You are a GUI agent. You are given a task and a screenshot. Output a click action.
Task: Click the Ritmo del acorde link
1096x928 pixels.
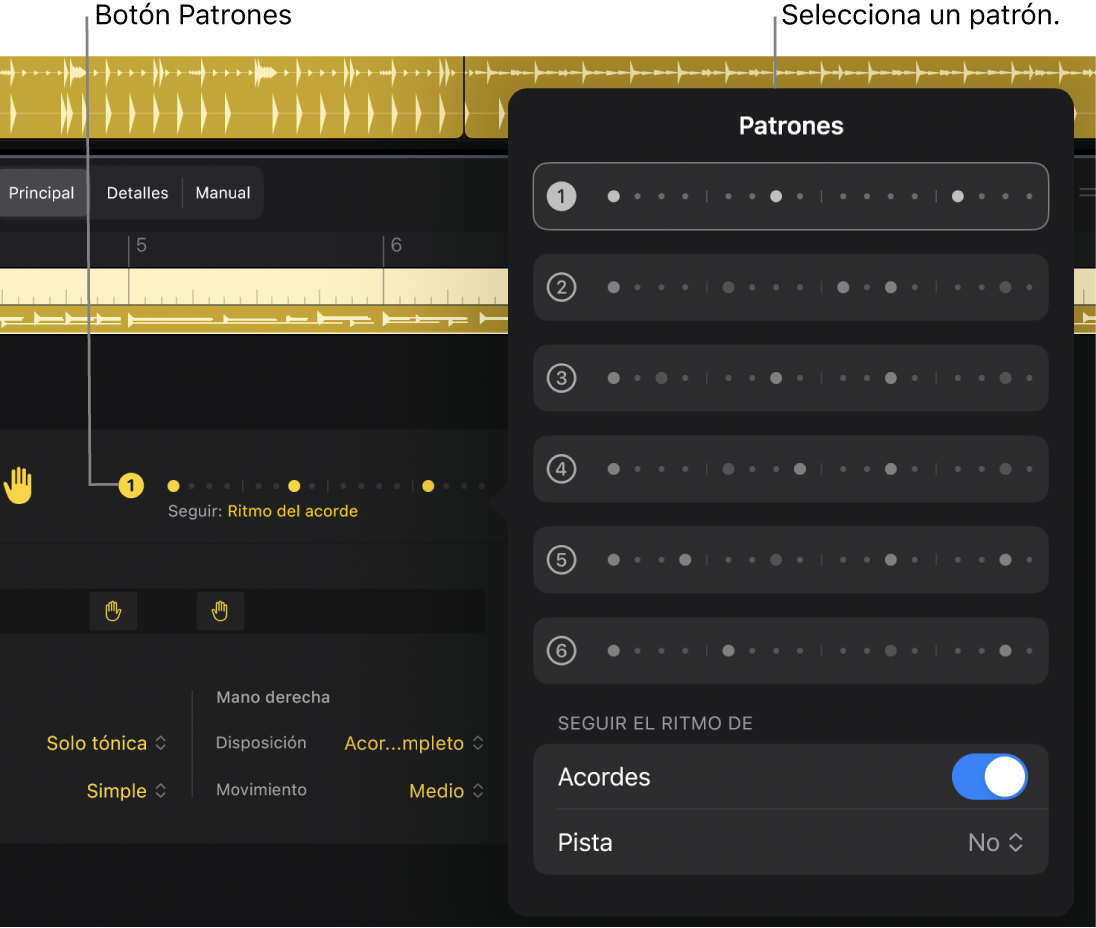click(x=292, y=511)
